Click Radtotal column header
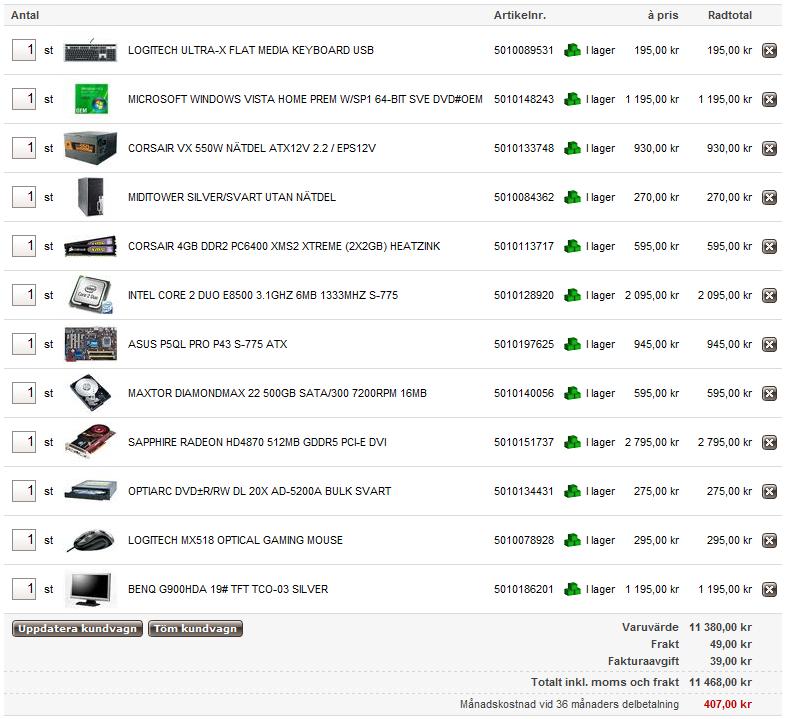 730,15
